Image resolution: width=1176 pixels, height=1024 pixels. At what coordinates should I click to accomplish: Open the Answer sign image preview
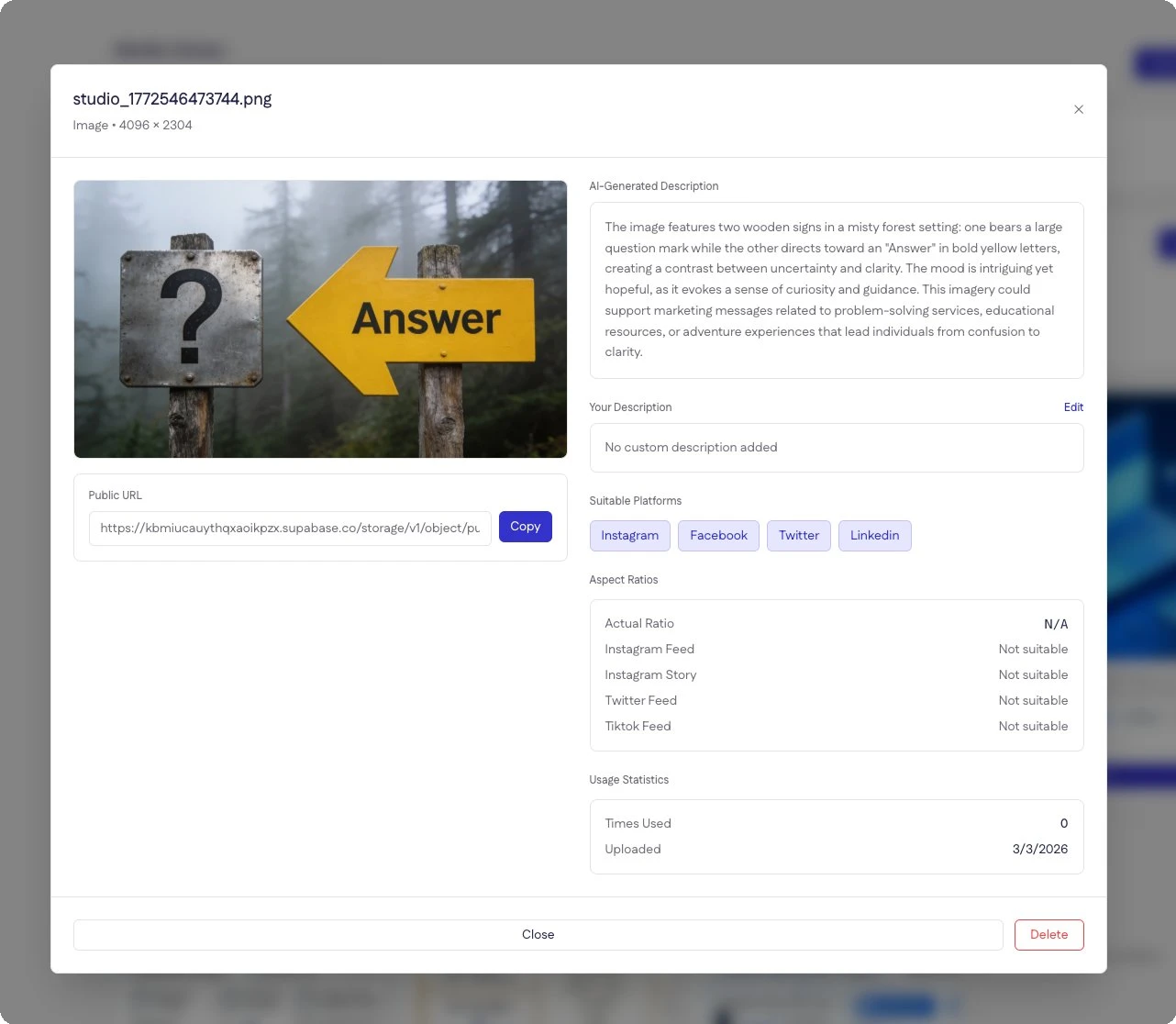[x=320, y=318]
